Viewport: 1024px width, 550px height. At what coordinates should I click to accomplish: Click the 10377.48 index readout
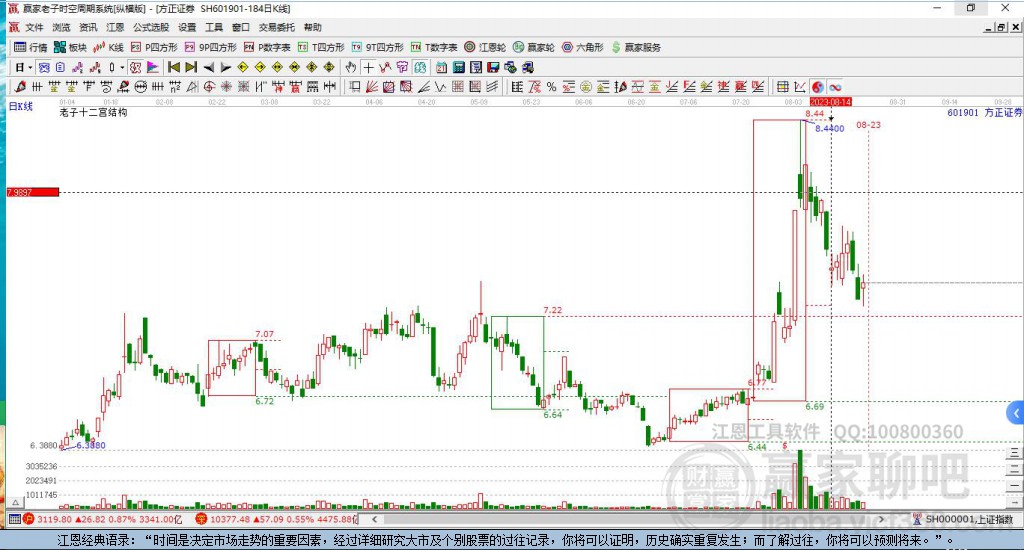coord(229,519)
